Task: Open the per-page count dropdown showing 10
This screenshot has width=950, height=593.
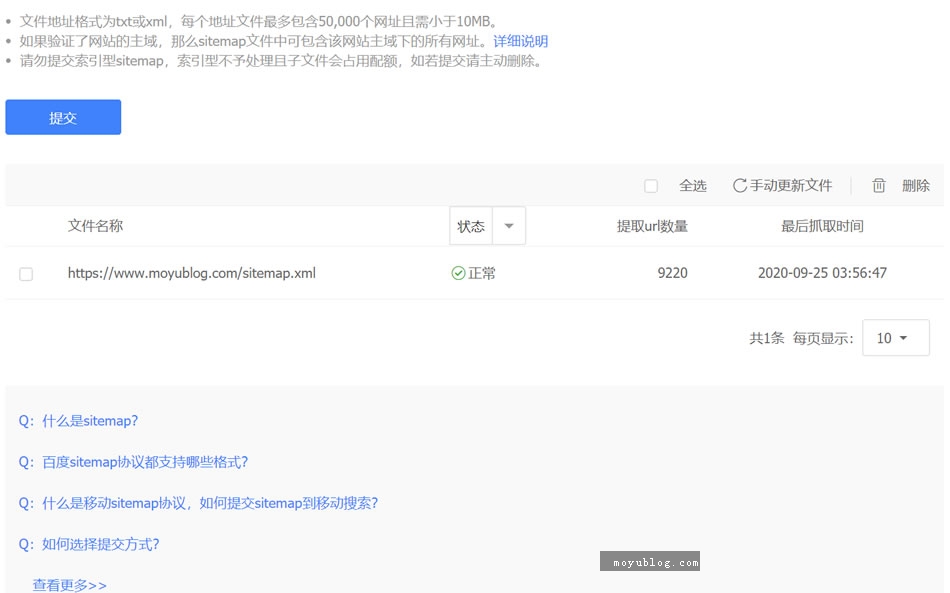Action: click(896, 337)
